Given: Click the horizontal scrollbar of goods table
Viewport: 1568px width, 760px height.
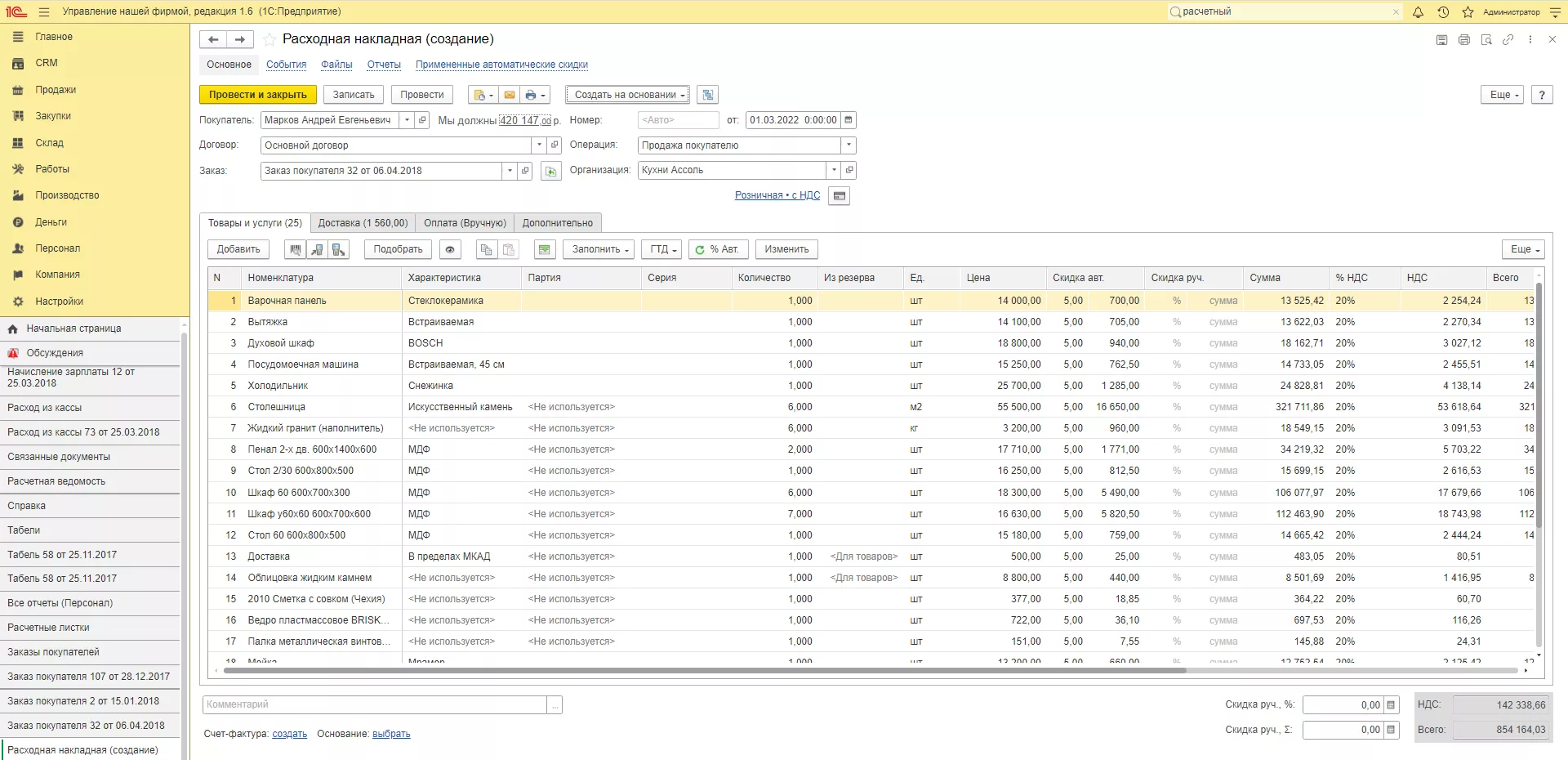Looking at the screenshot, I should pyautogui.click(x=705, y=671).
